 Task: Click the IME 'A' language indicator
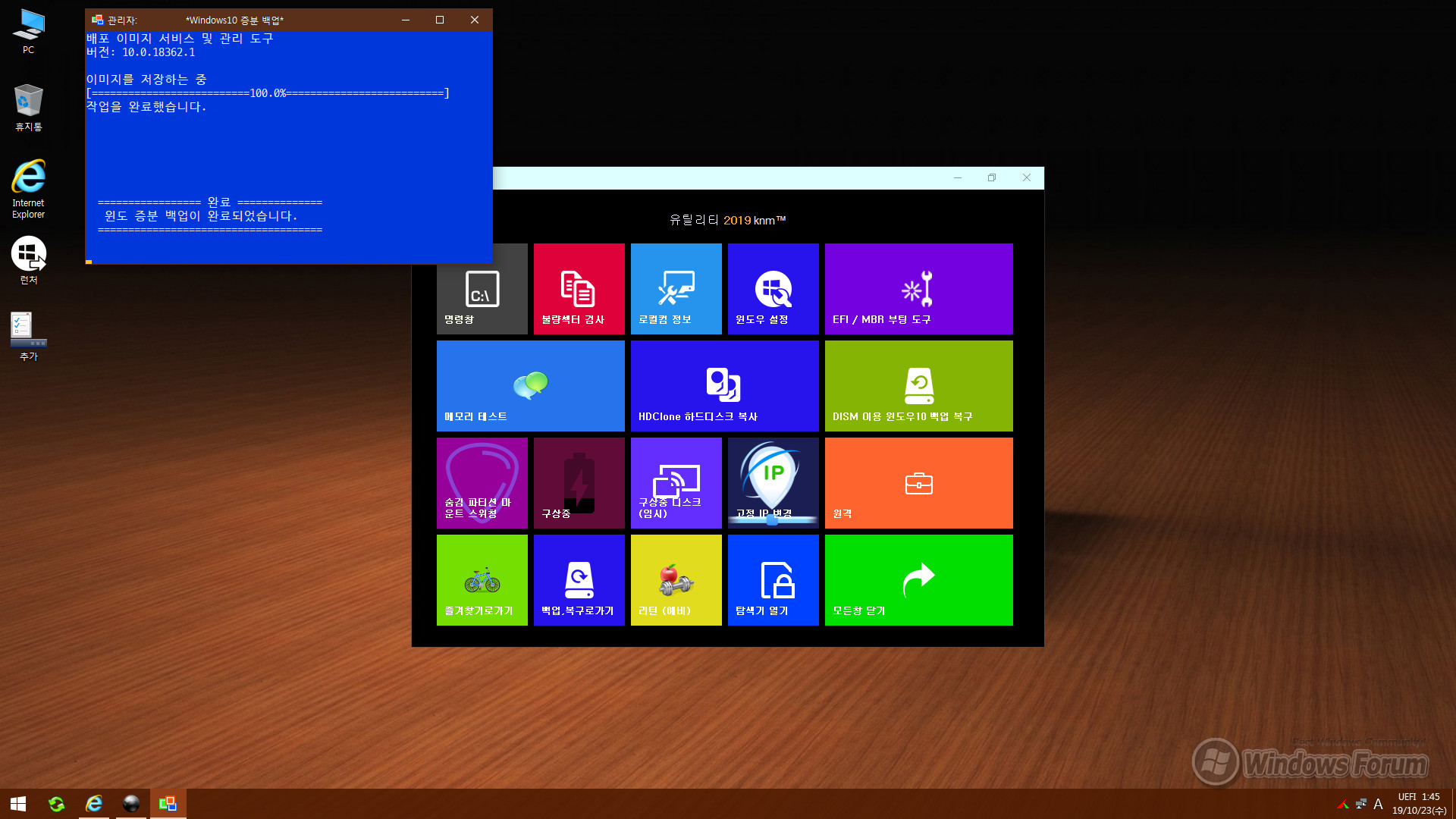coord(1378,804)
